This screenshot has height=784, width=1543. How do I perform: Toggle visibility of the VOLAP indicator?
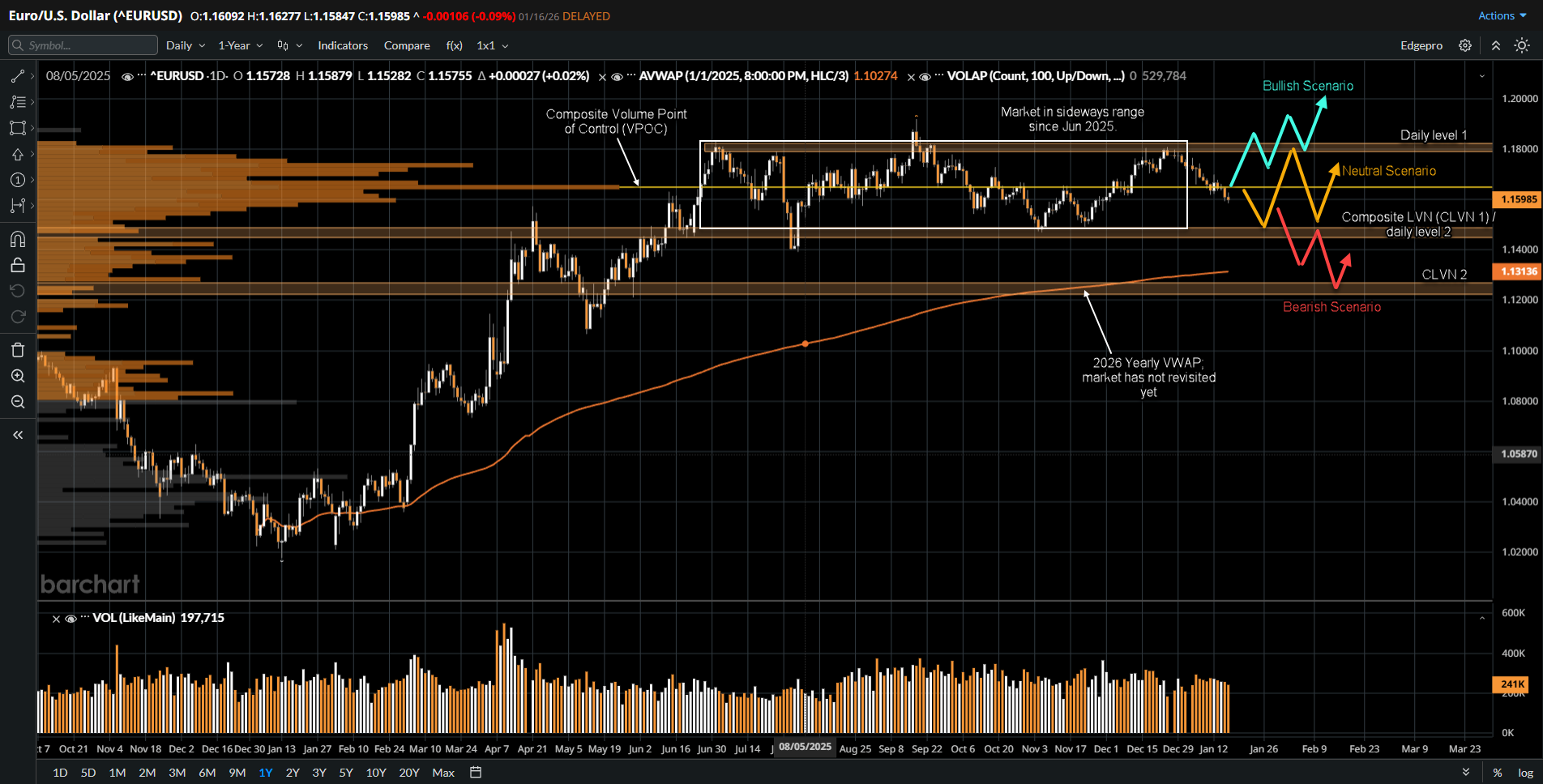click(925, 76)
